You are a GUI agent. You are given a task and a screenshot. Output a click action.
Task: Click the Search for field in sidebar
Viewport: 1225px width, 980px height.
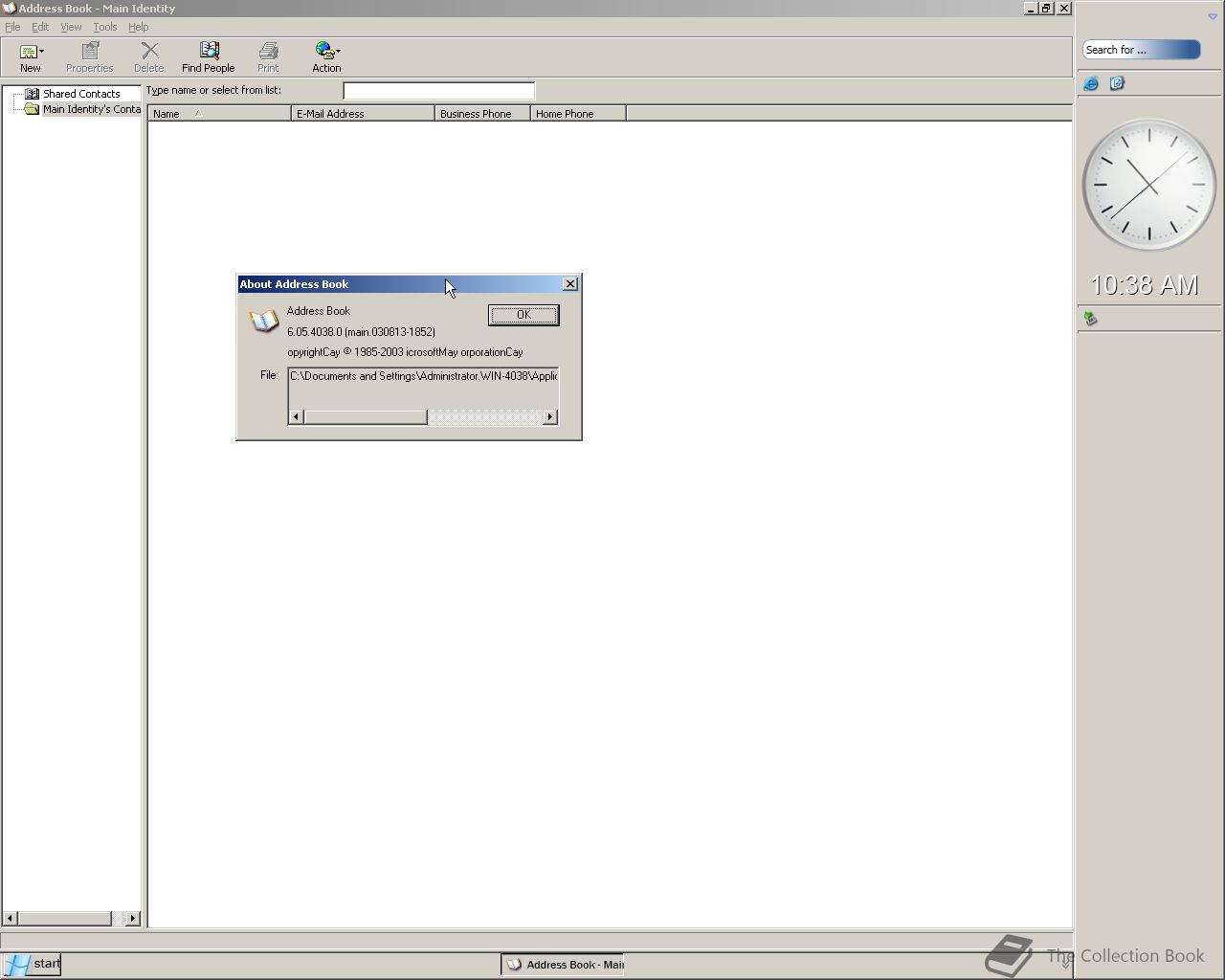pyautogui.click(x=1141, y=50)
